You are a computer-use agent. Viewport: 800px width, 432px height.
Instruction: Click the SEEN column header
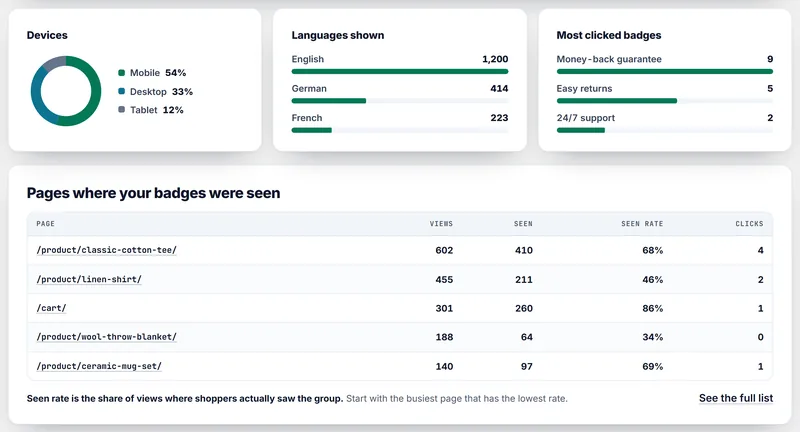point(523,223)
